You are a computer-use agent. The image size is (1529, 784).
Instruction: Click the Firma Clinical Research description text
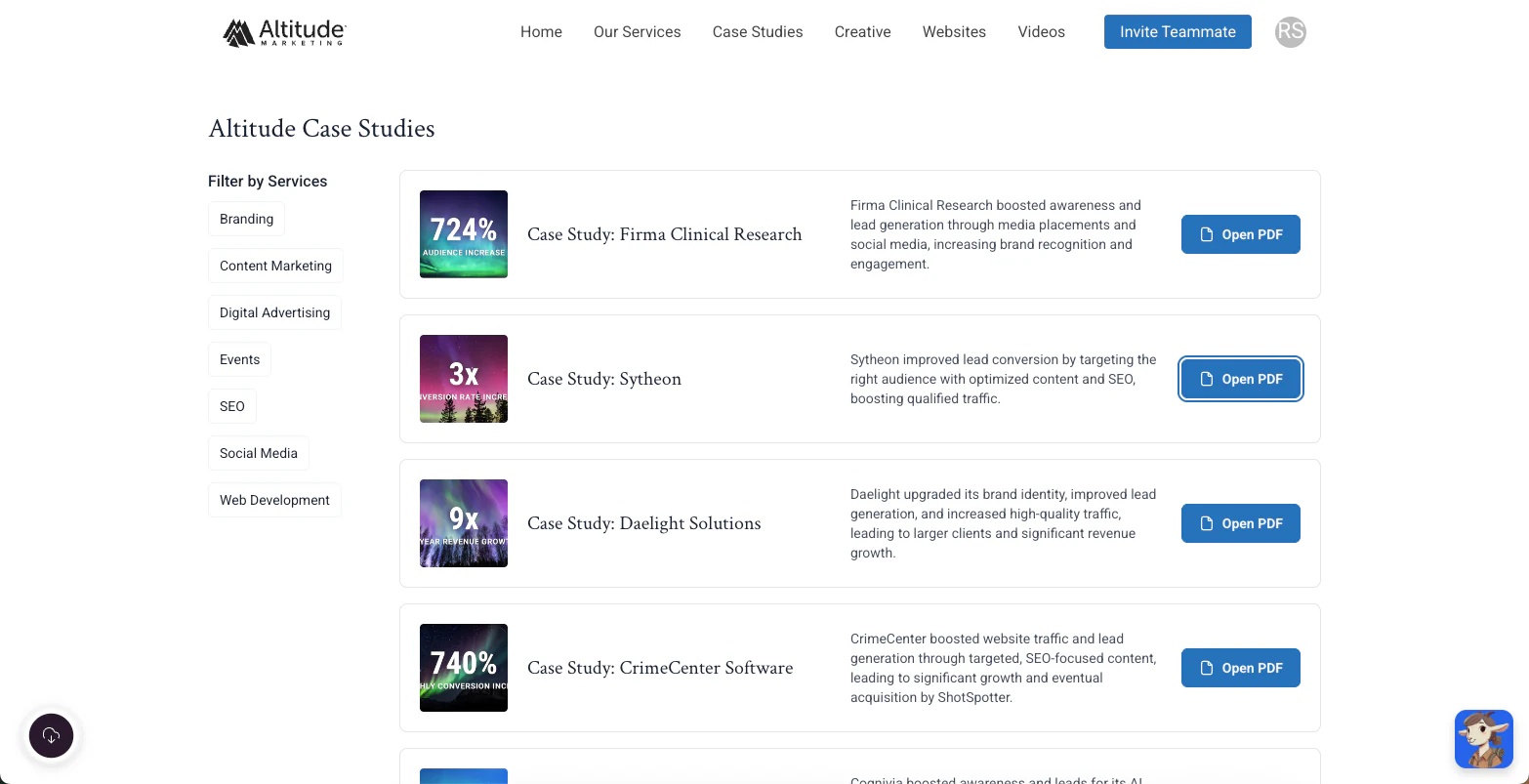coord(996,234)
